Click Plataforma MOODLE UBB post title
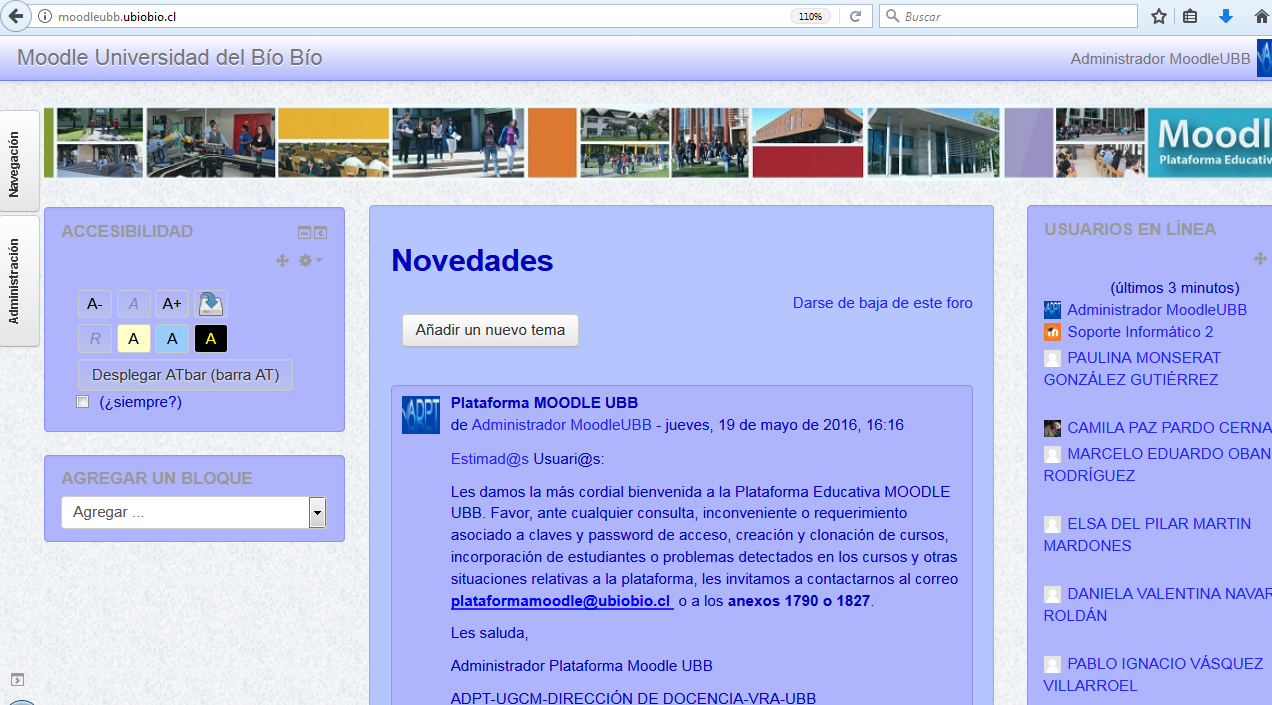Screen dimensions: 1272x705 [544, 403]
